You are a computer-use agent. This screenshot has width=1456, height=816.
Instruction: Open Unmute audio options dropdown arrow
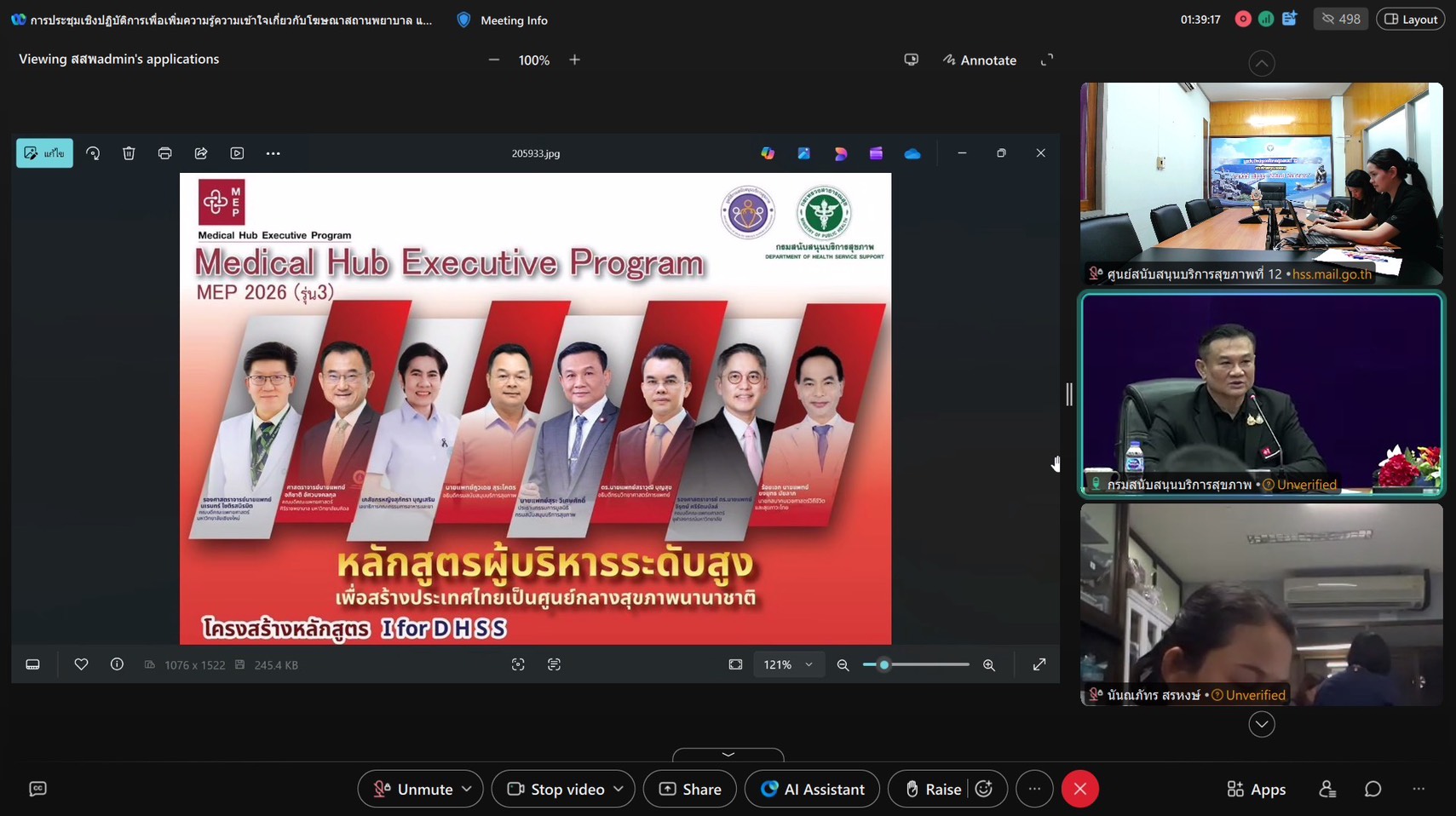467,789
